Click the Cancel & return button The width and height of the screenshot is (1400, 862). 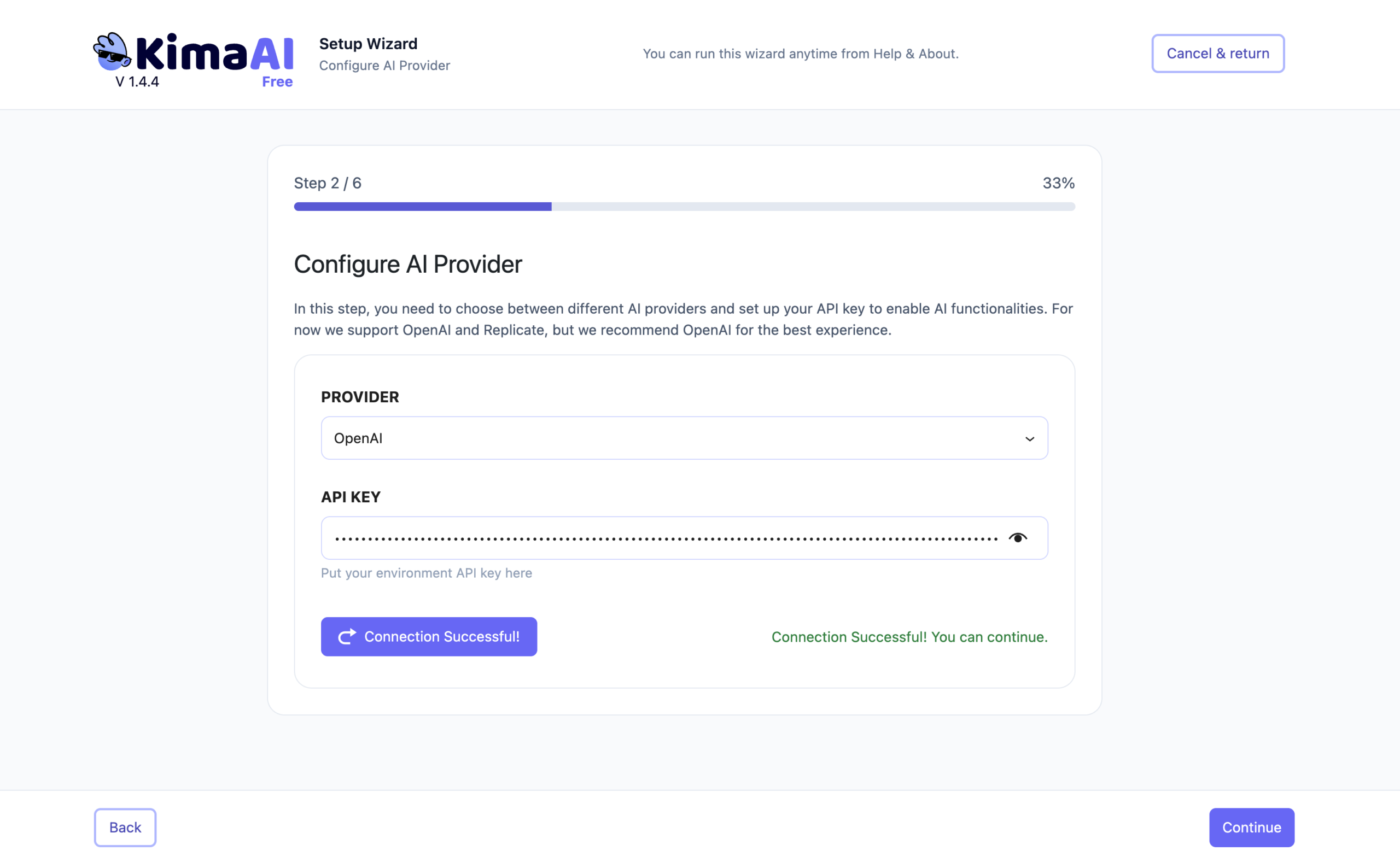1217,54
